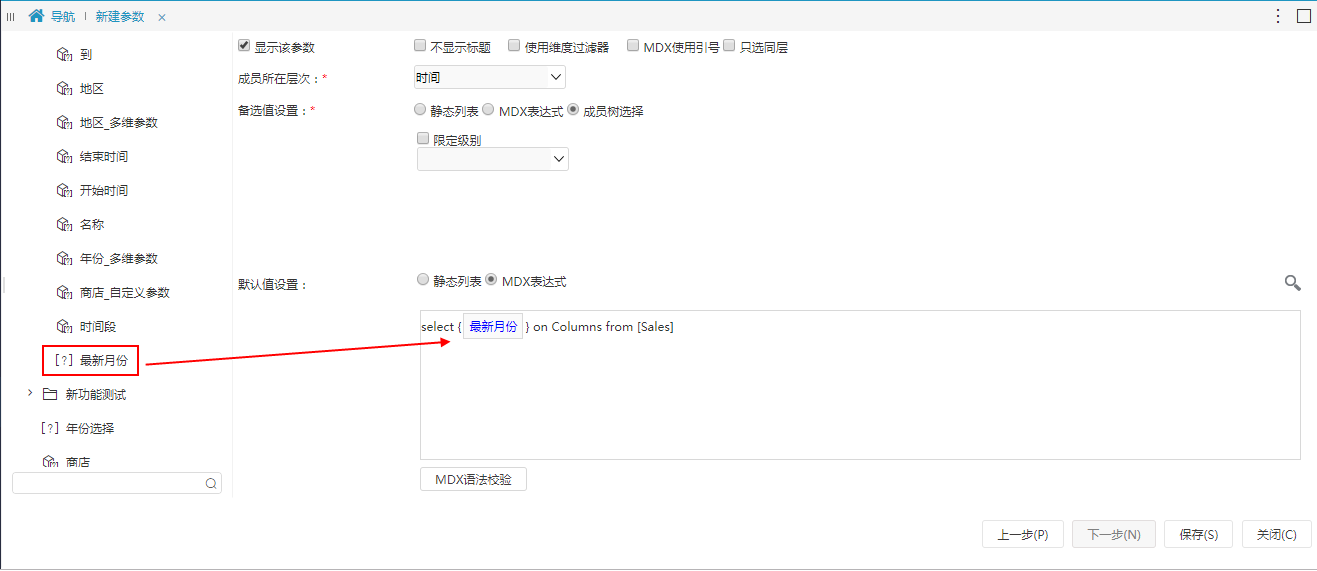
Task: Select 开始时间 tree label
Action: 104,191
